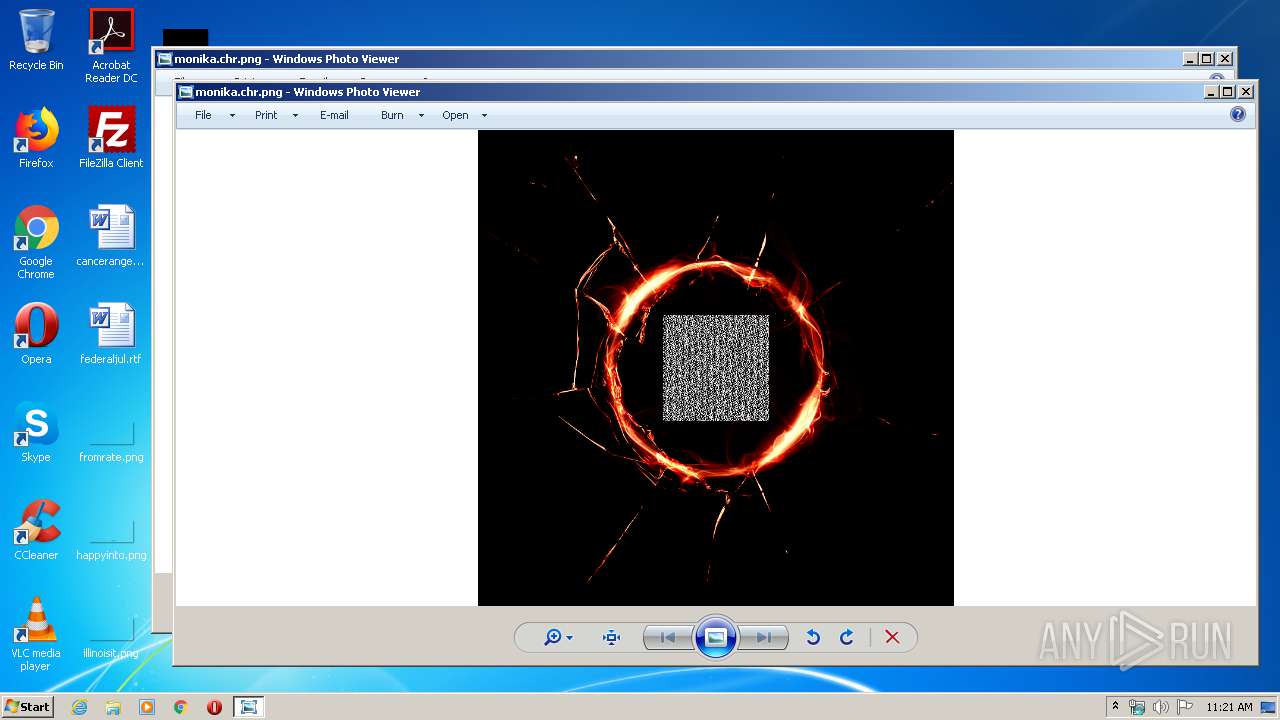
Task: Open Windows Explorer folder in taskbar
Action: click(113, 707)
